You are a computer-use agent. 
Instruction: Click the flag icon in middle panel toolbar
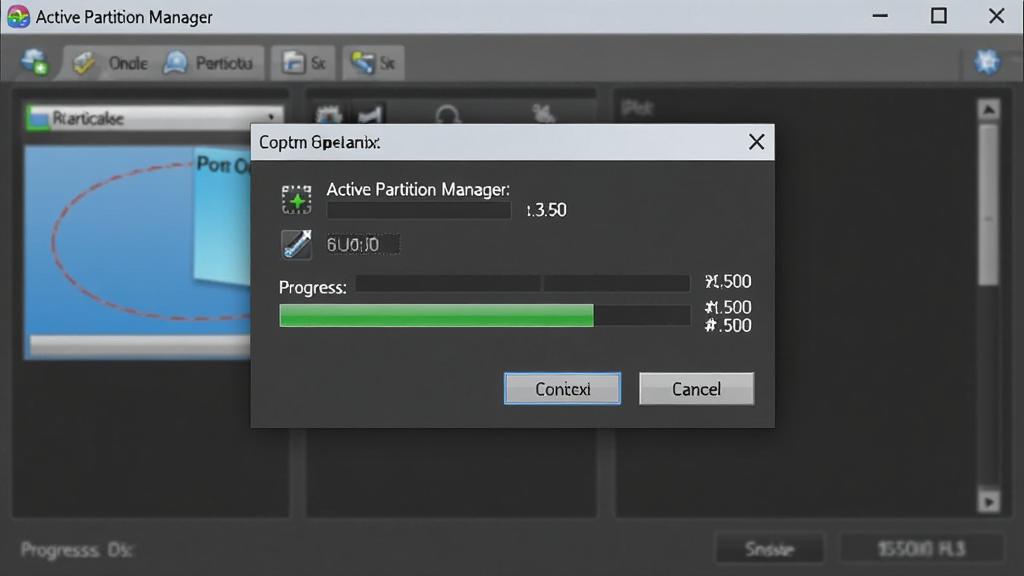point(370,116)
